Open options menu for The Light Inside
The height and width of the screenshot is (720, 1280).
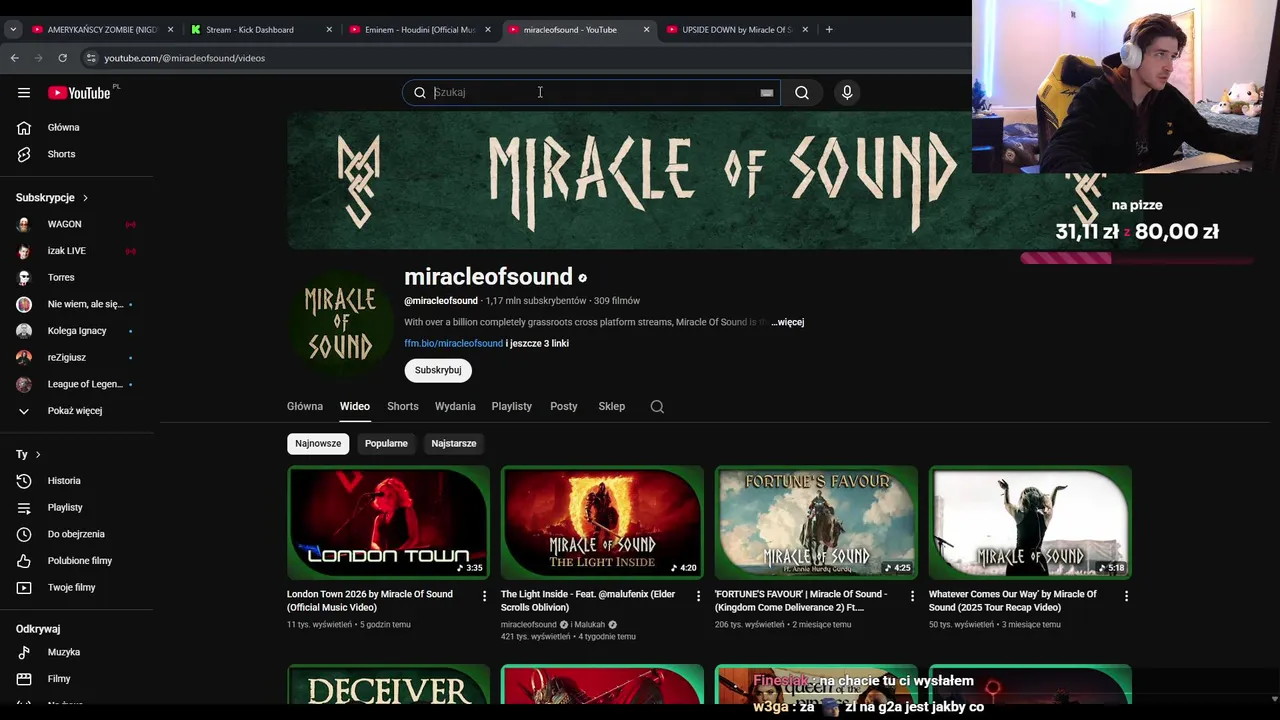[698, 596]
